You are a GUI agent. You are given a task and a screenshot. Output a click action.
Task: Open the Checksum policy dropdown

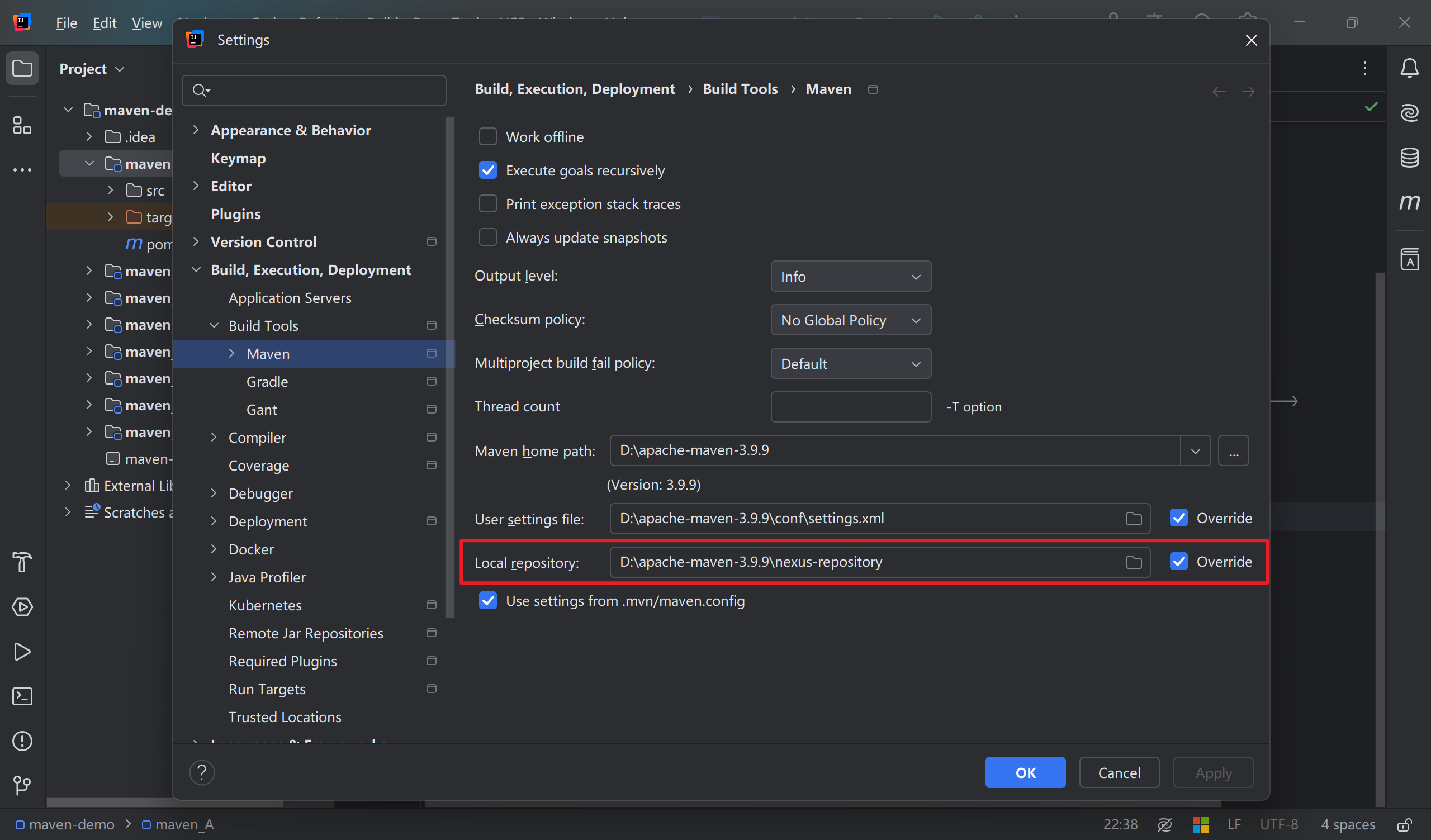(851, 320)
